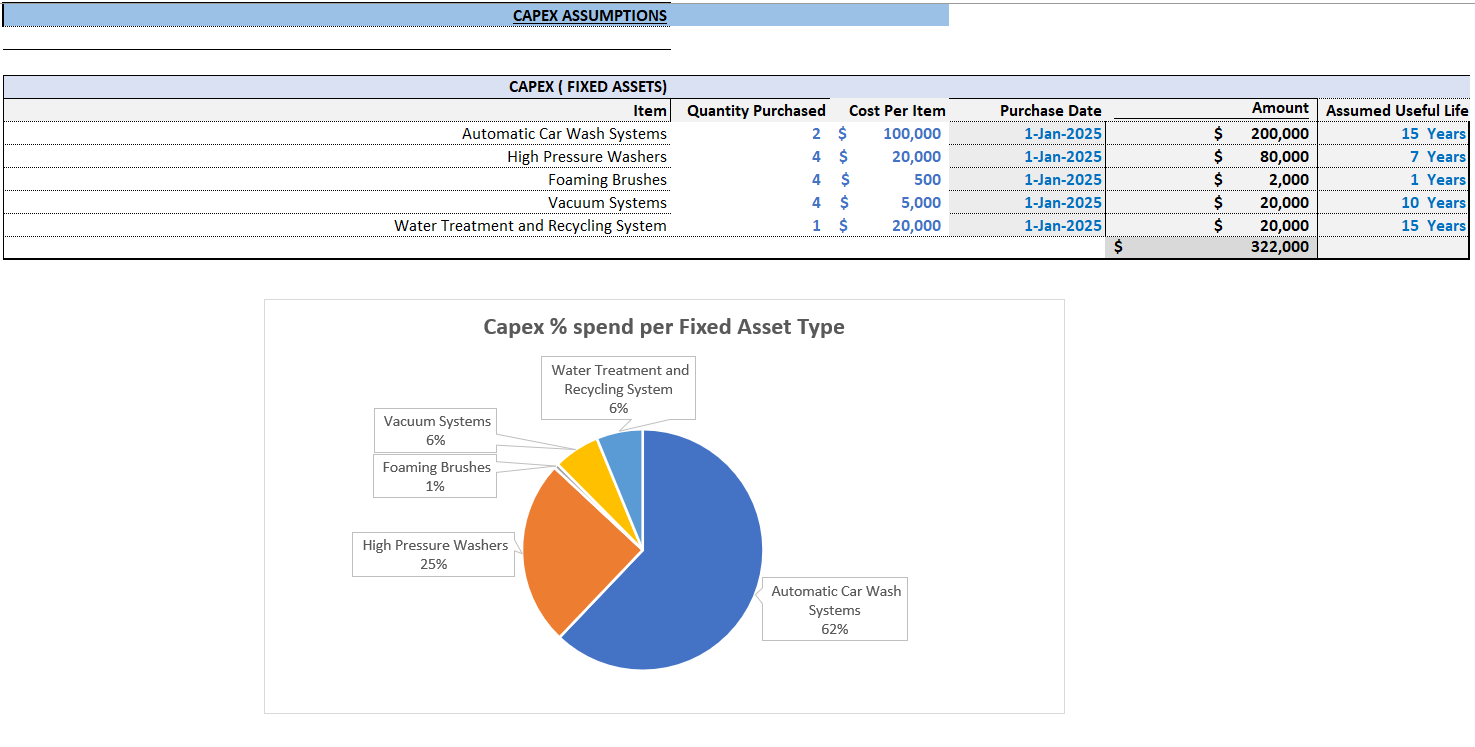Click the Assumed Useful Life header
This screenshot has height=747, width=1475.
(x=1394, y=110)
